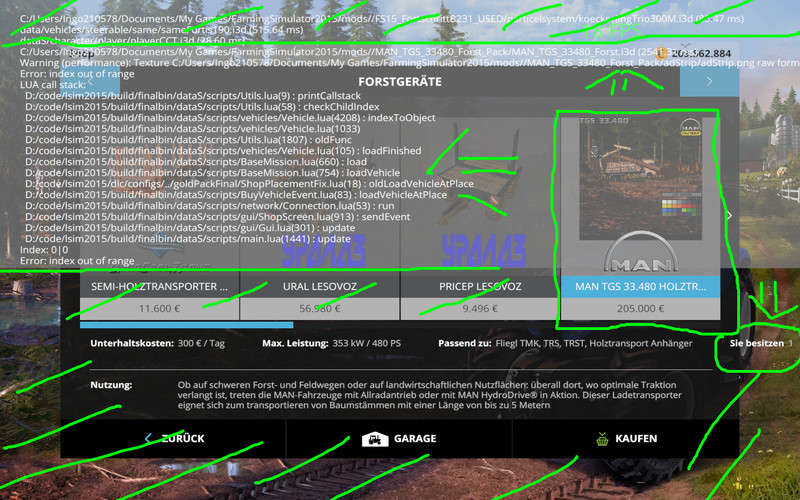Click the large MAN brand logo
Viewport: 800px width, 500px height.
point(639,260)
